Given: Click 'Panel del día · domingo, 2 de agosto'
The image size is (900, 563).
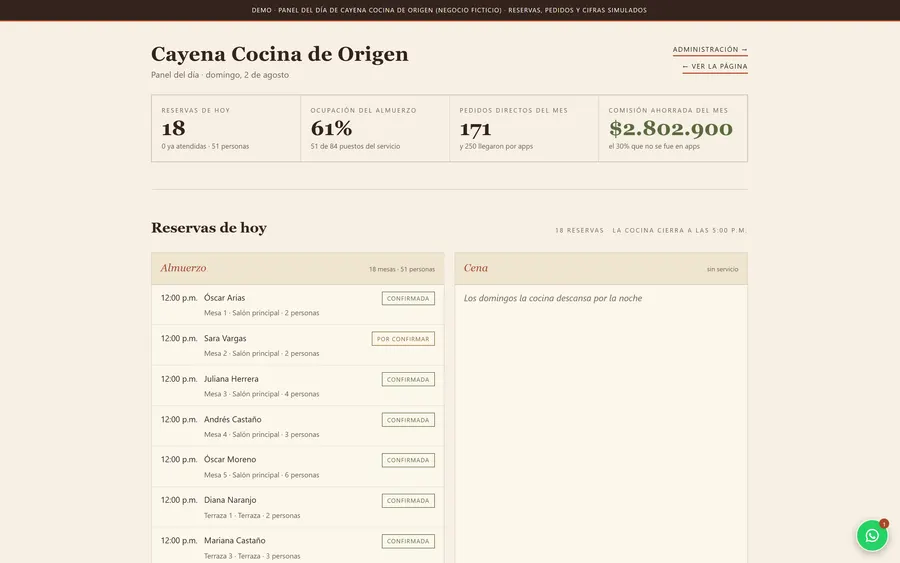Looking at the screenshot, I should point(220,75).
